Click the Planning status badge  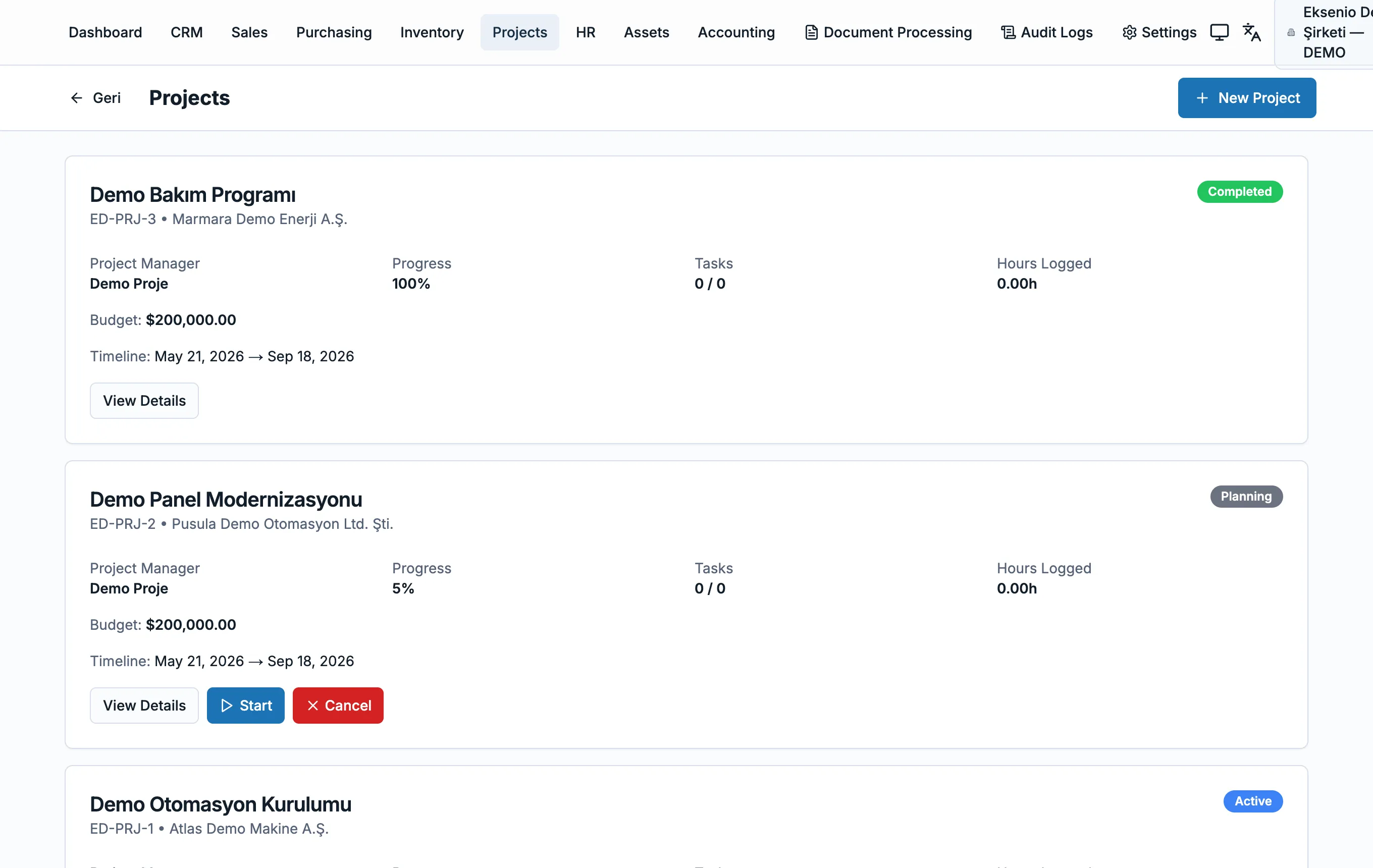click(x=1246, y=497)
